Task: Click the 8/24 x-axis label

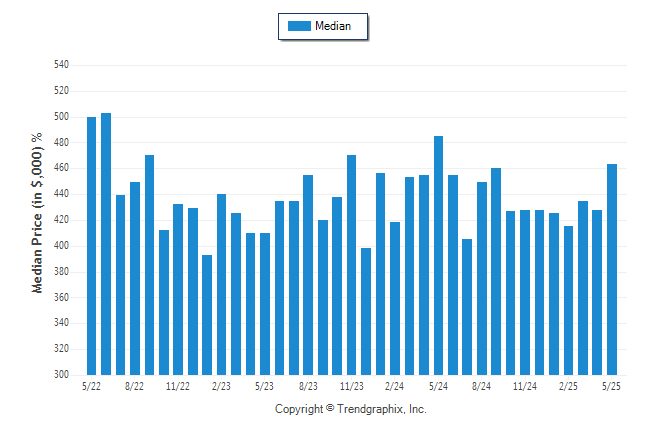Action: [482, 386]
